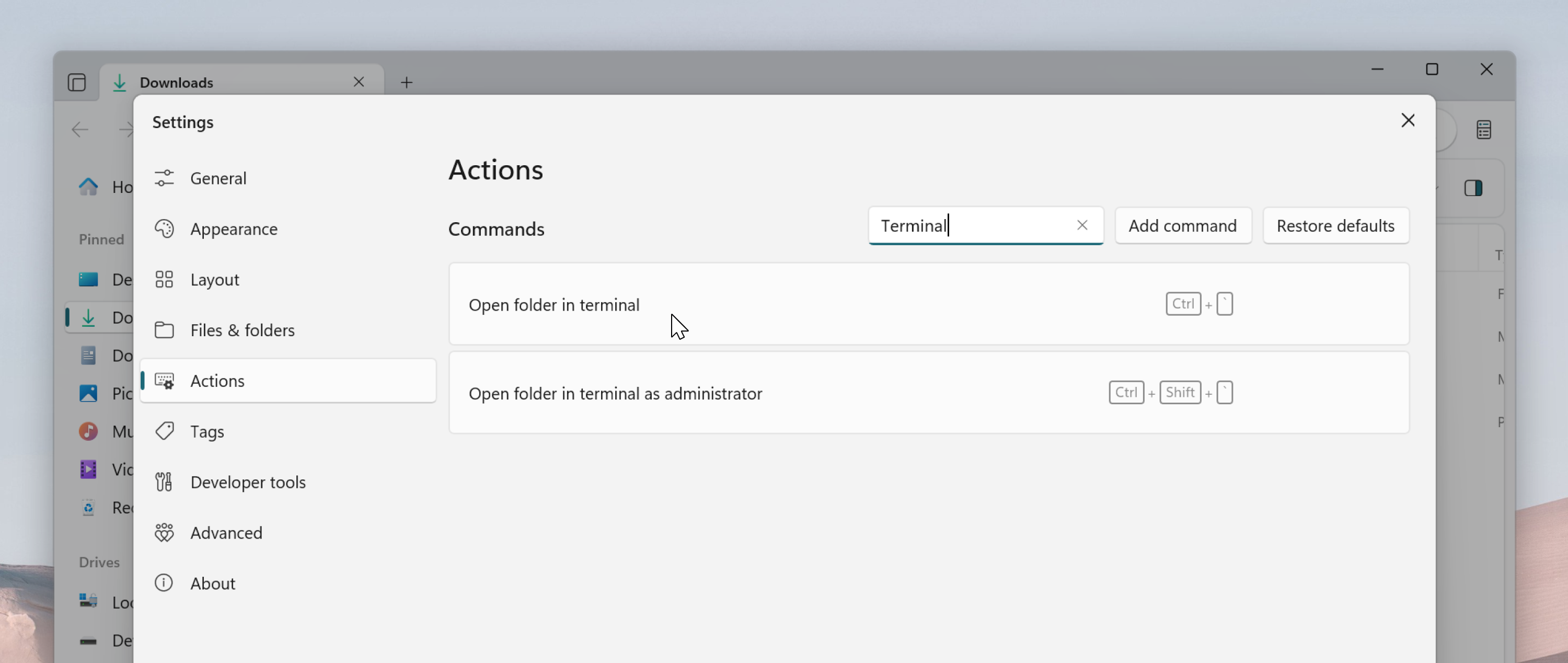Select Actions in the settings navigation

point(217,380)
